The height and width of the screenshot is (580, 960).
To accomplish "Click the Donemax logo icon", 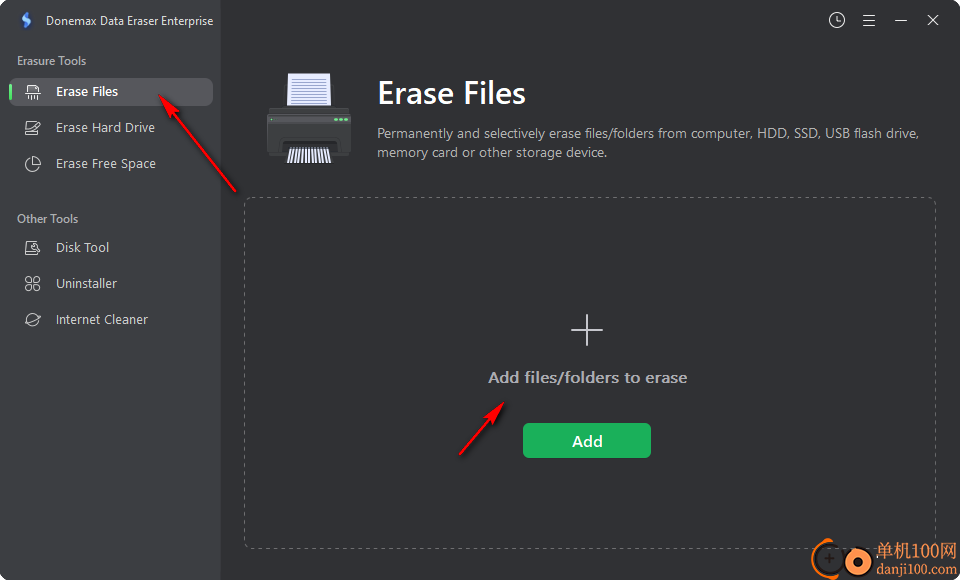I will (26, 20).
